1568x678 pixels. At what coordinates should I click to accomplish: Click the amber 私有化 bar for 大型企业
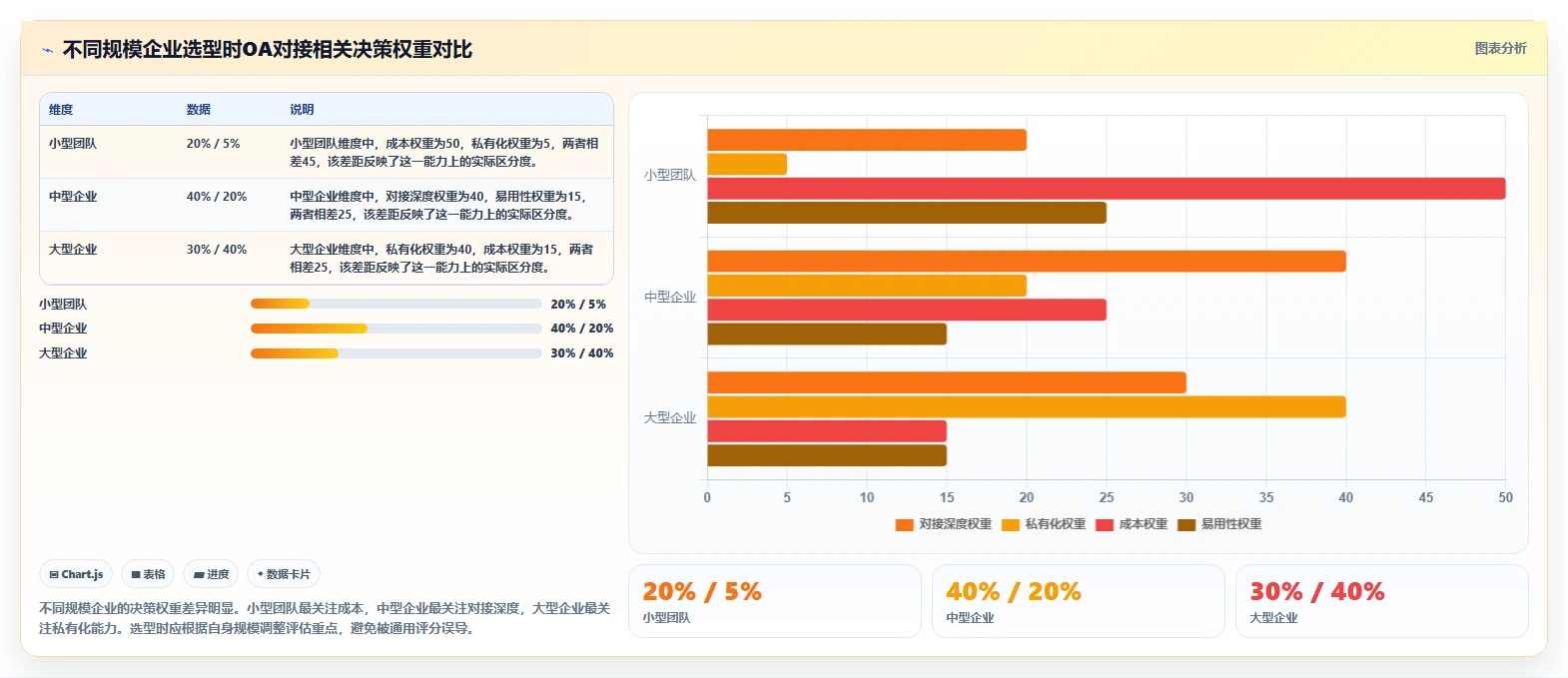(x=1027, y=407)
